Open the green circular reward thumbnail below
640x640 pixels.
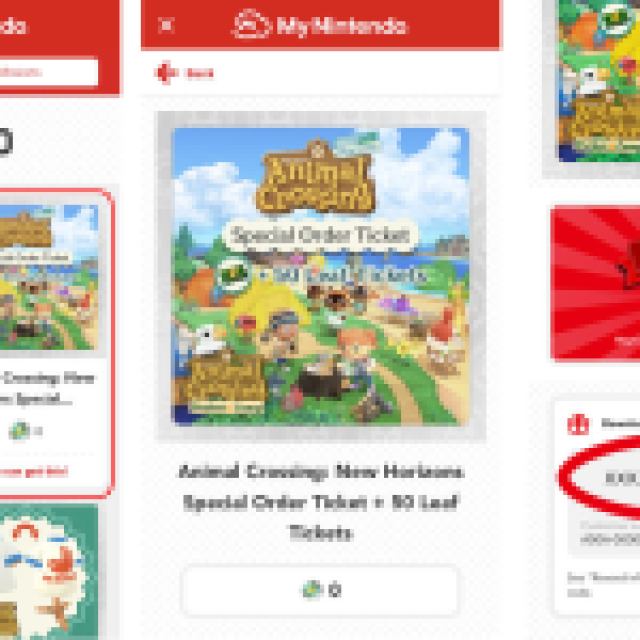point(49,572)
